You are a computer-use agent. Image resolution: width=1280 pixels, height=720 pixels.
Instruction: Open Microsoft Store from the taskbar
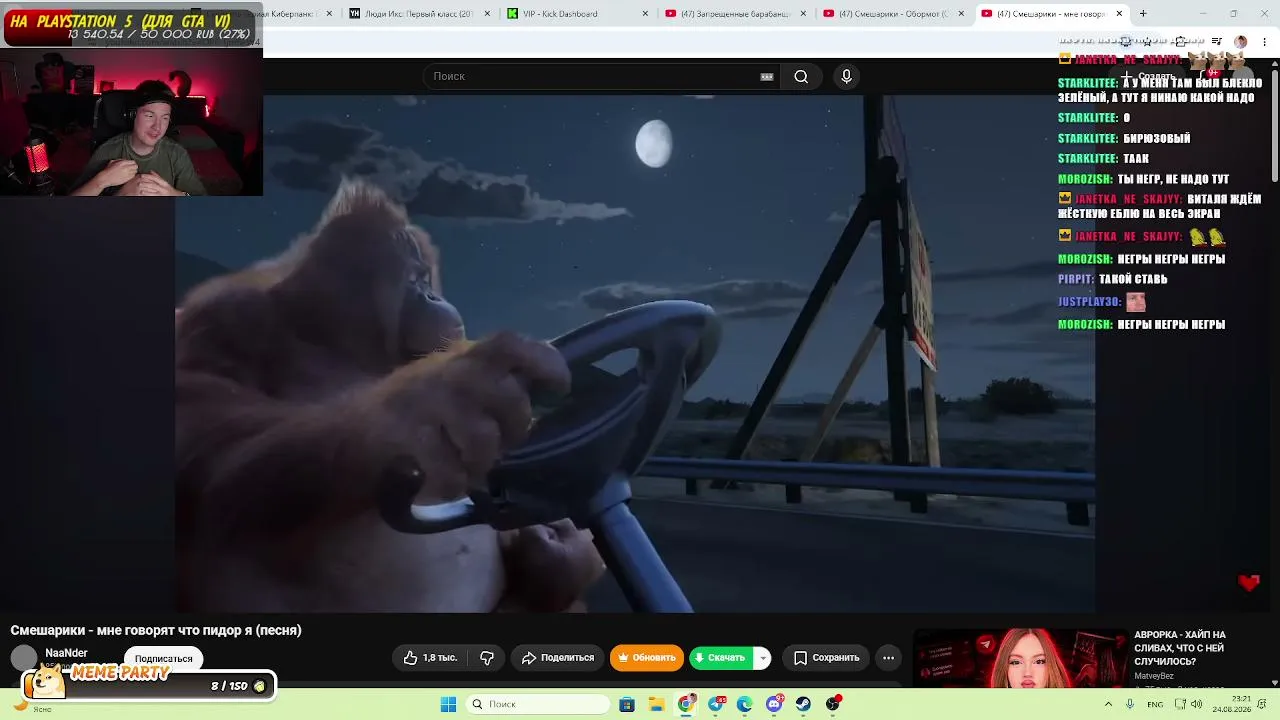(627, 704)
